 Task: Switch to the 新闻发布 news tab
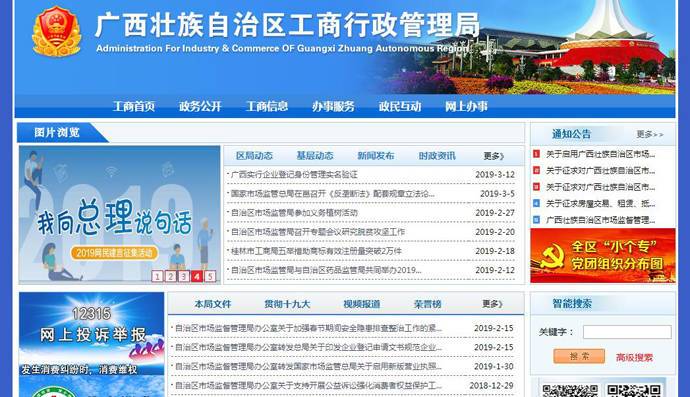(x=376, y=156)
